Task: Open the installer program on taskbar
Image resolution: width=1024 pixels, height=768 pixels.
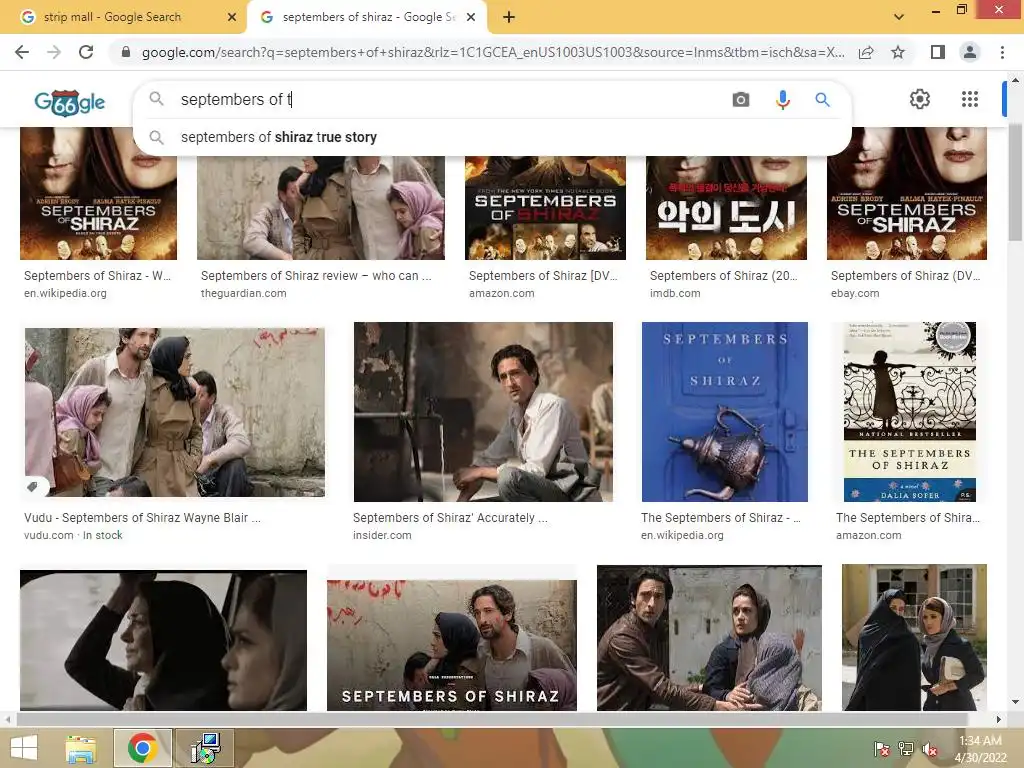Action: click(x=206, y=748)
